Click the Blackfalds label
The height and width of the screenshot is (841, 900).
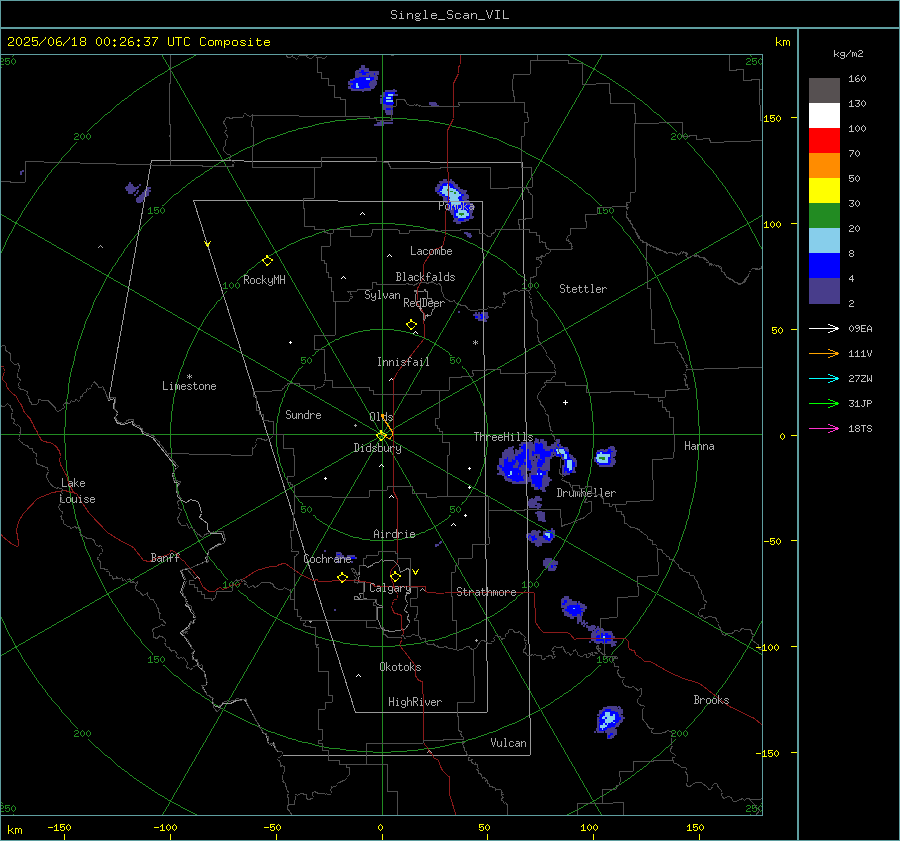[x=425, y=277]
